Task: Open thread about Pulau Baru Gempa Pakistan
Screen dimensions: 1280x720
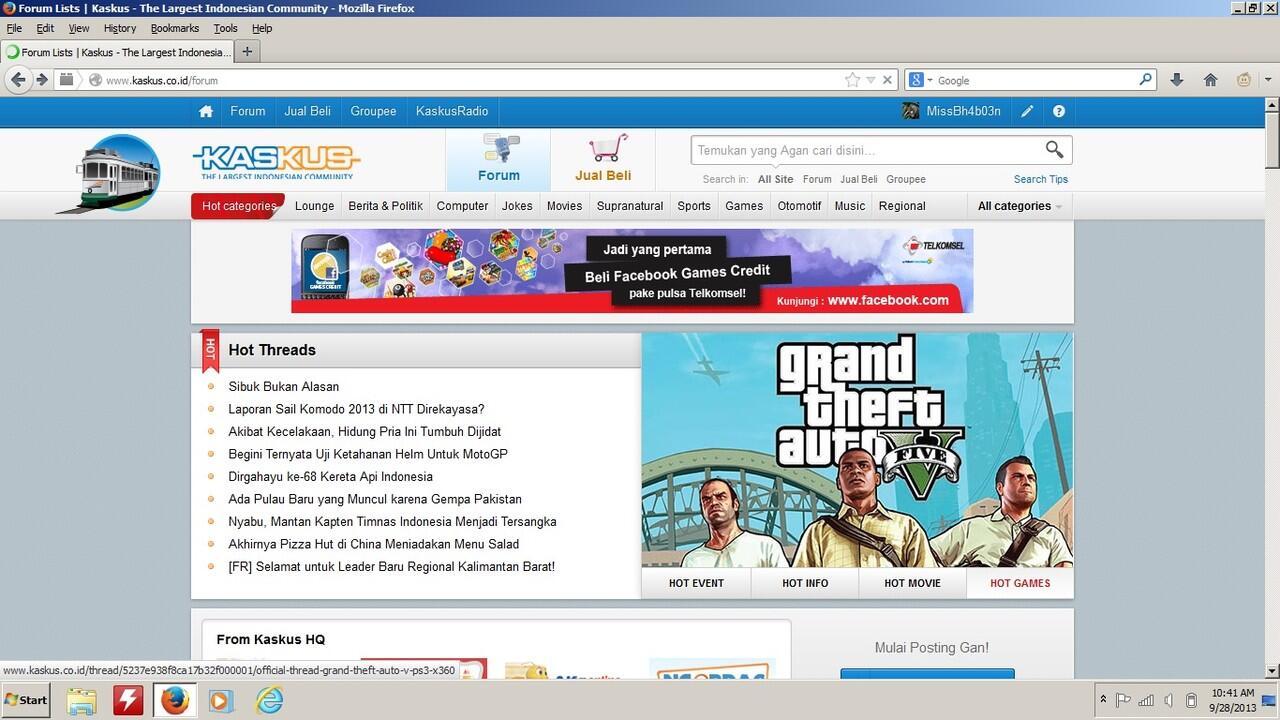Action: point(375,499)
